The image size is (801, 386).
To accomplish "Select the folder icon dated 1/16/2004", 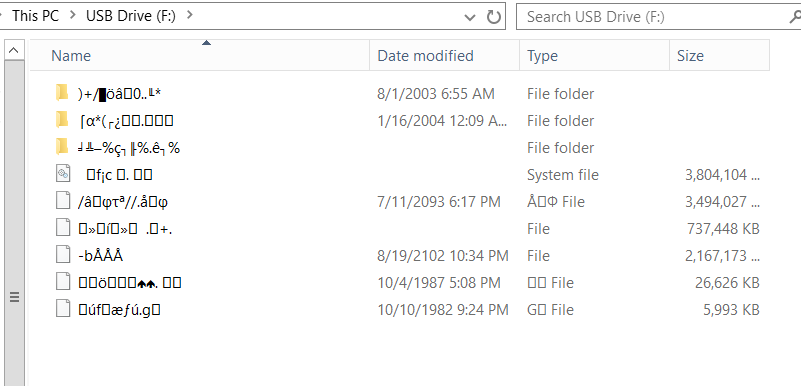I will tap(62, 120).
